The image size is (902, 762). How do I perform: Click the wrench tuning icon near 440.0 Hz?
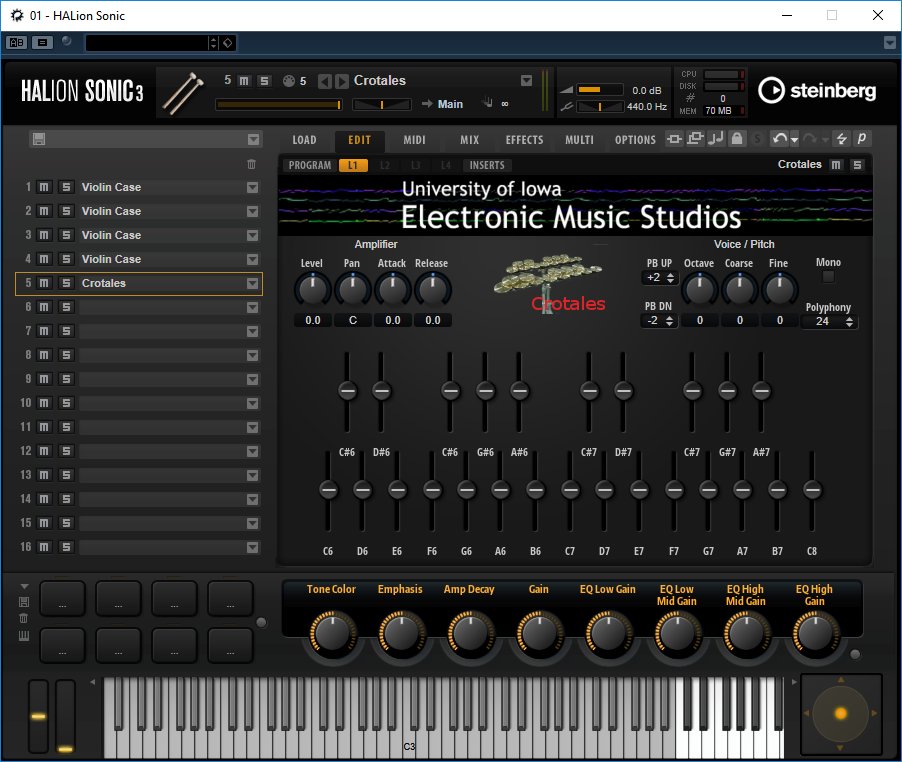point(567,107)
